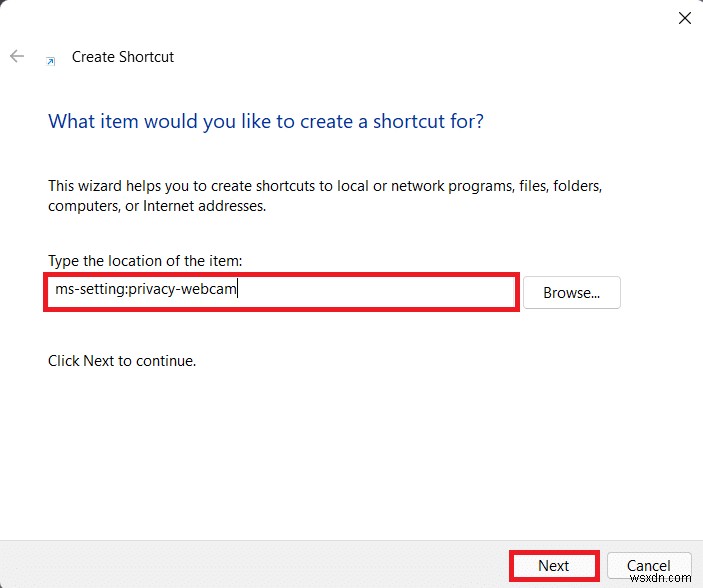Viewport: 703px width, 588px height.
Task: Click the shortcut icon beside Create Shortcut
Action: coord(51,59)
